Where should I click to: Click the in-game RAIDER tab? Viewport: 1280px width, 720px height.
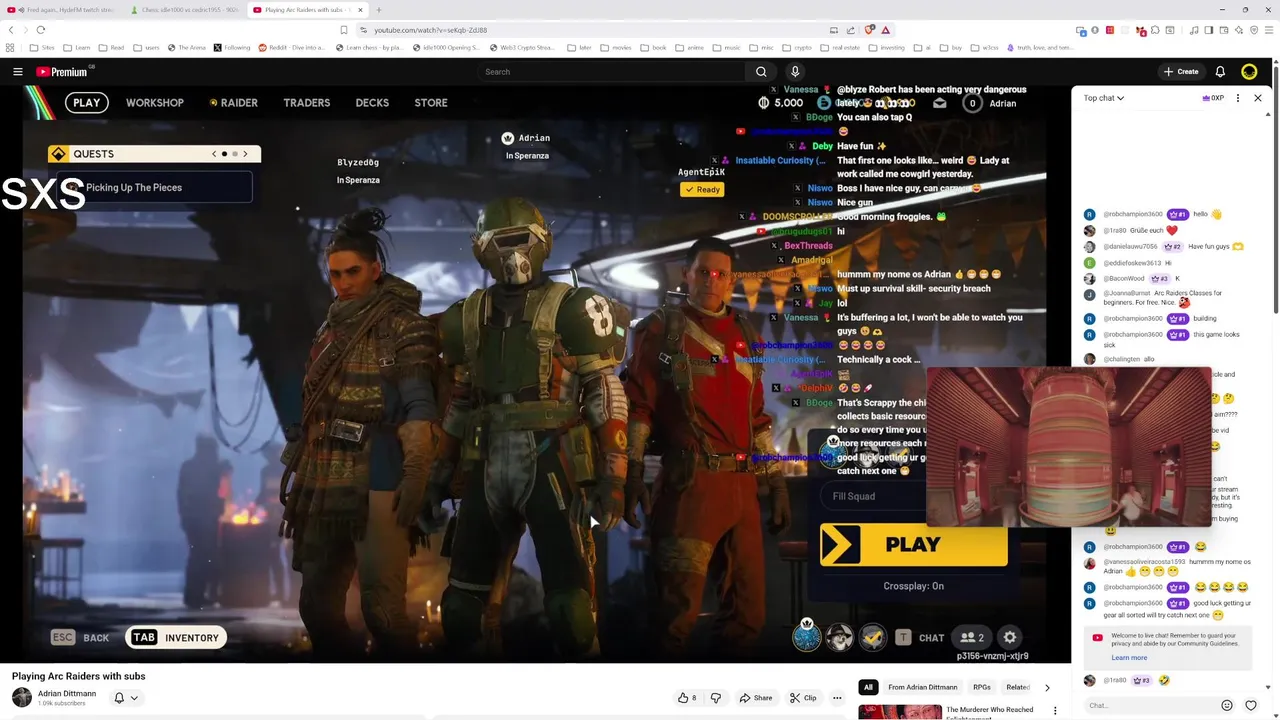click(x=234, y=103)
